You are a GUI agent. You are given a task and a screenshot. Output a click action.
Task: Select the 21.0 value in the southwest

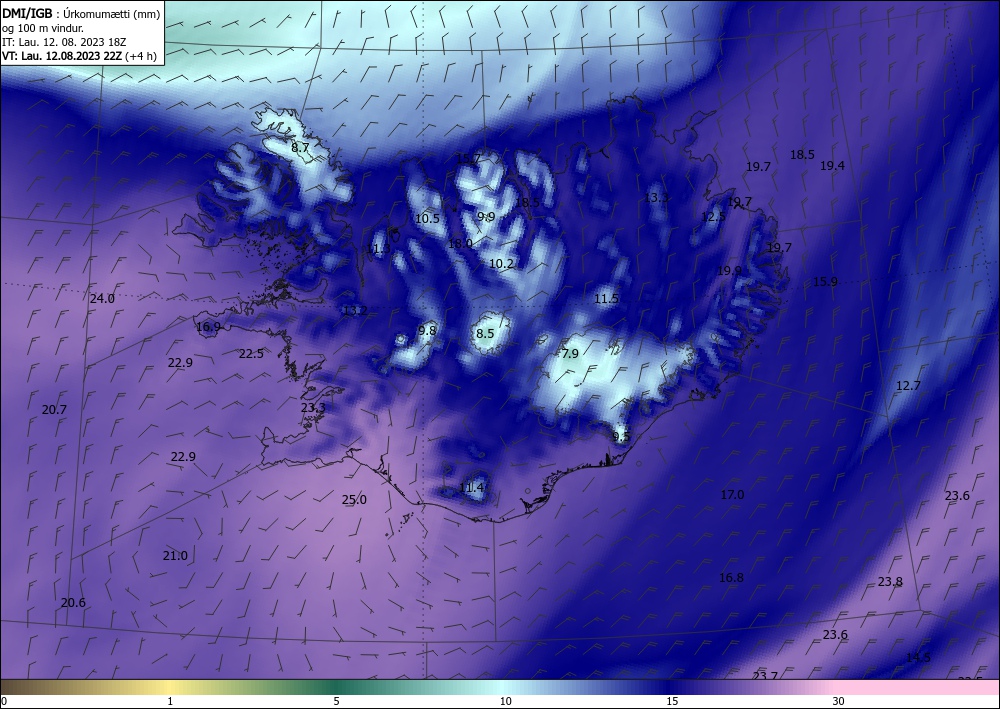tap(175, 556)
